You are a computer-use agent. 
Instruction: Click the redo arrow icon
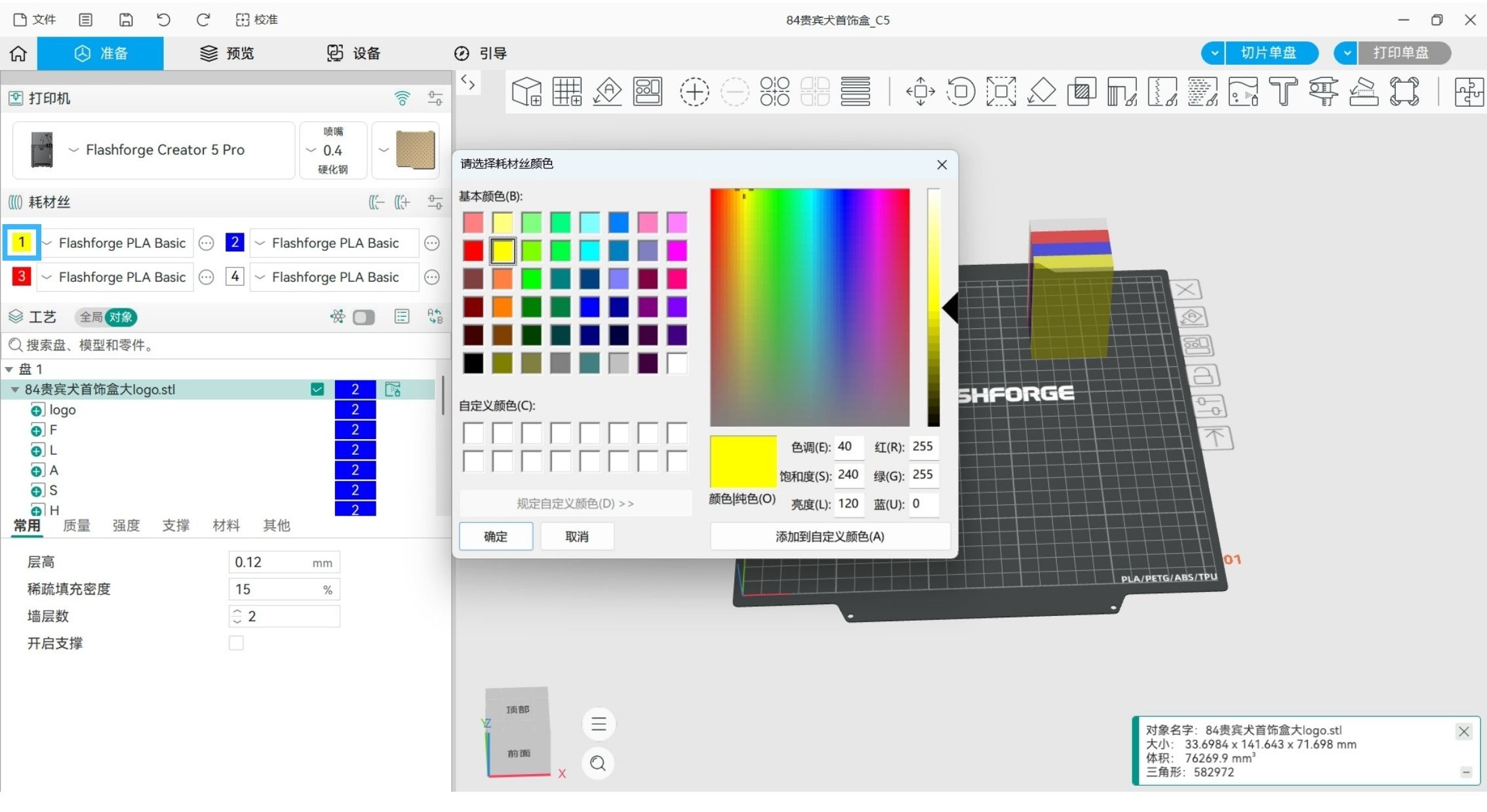pyautogui.click(x=203, y=20)
